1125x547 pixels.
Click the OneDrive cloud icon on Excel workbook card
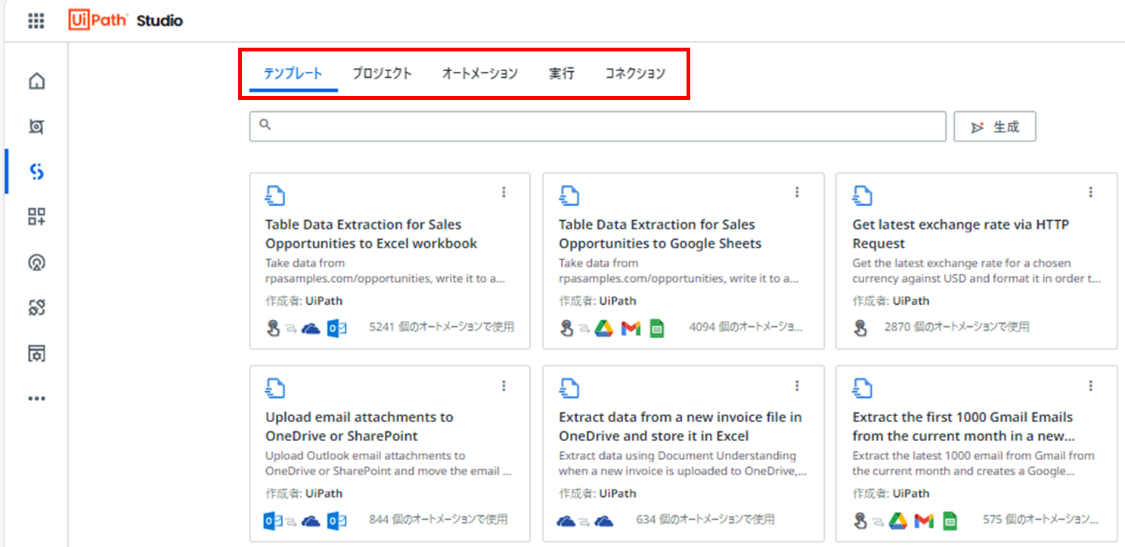pyautogui.click(x=311, y=328)
